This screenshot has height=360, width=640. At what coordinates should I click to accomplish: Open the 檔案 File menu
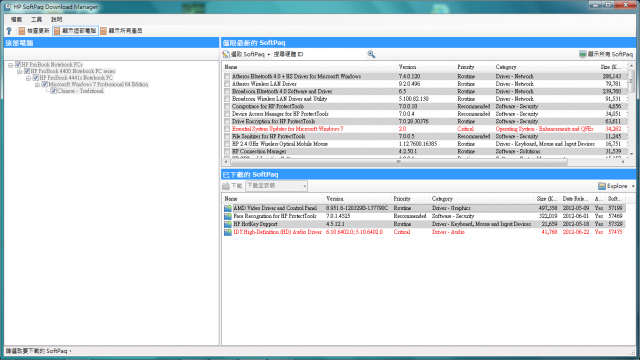(16, 20)
